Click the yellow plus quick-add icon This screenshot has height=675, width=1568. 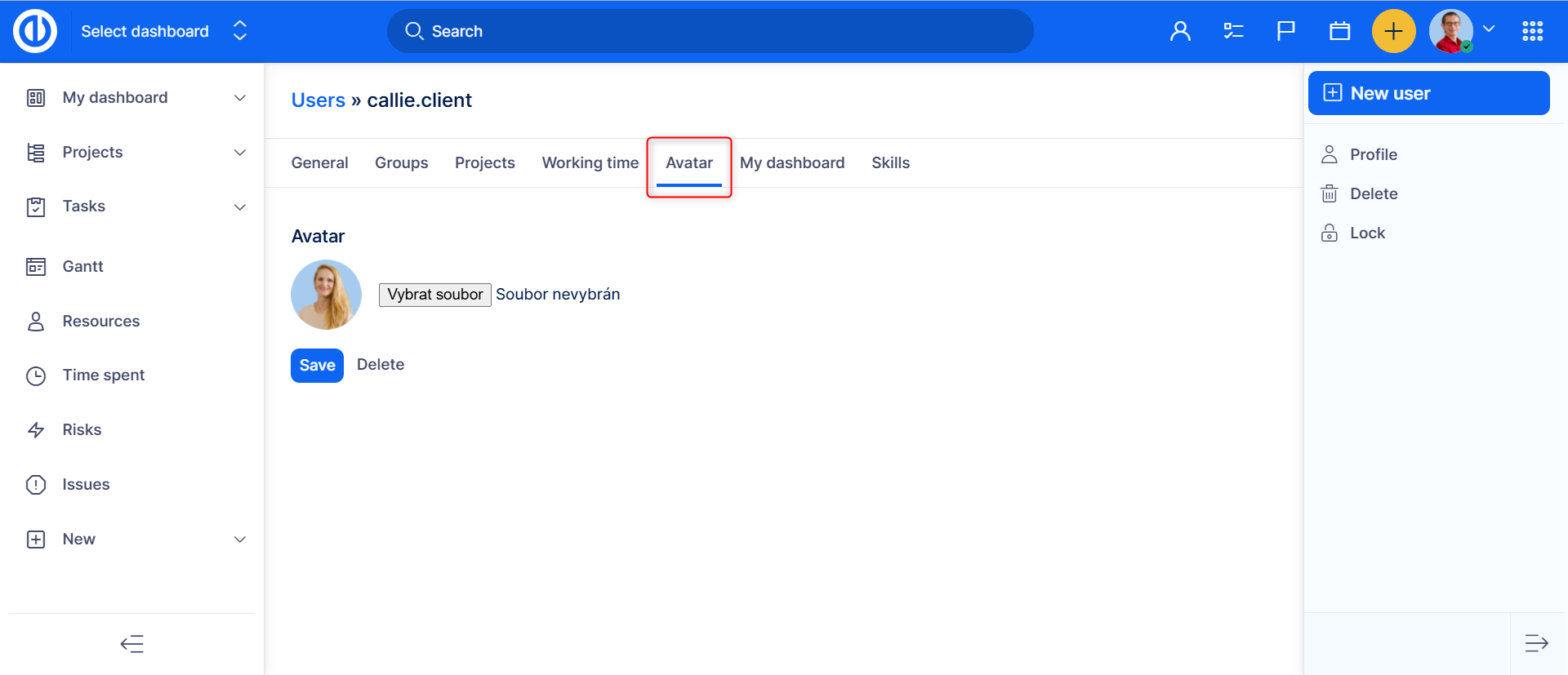1393,31
